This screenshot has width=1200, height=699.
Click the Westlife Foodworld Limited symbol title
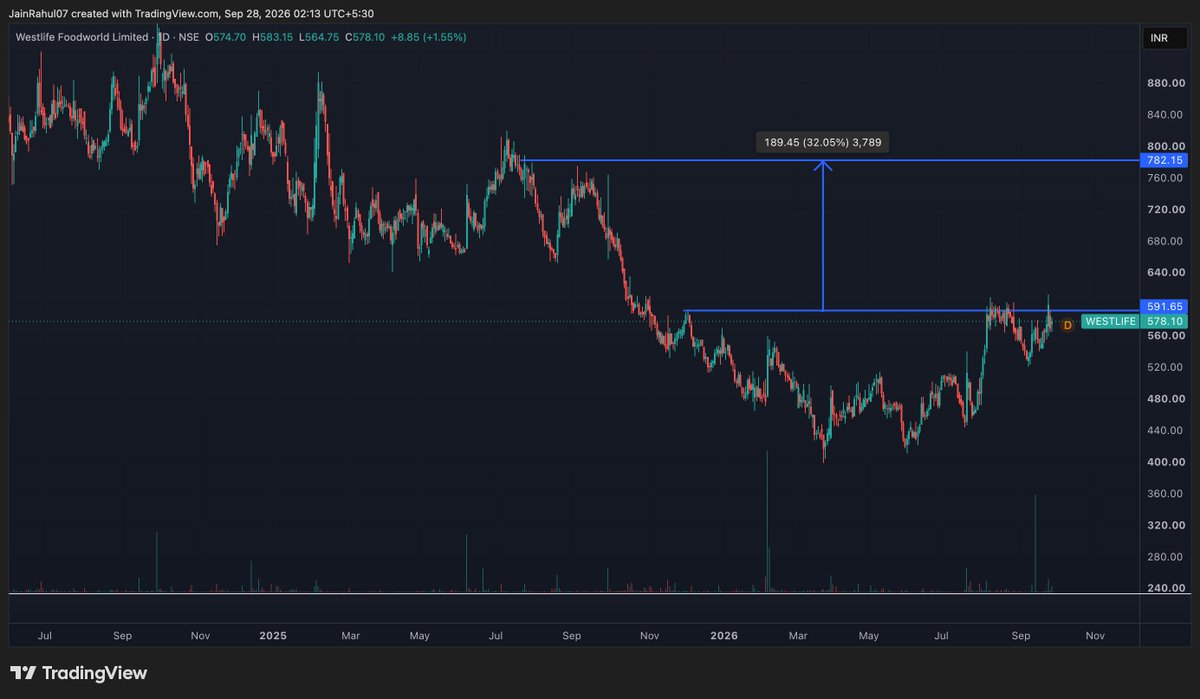[82, 37]
